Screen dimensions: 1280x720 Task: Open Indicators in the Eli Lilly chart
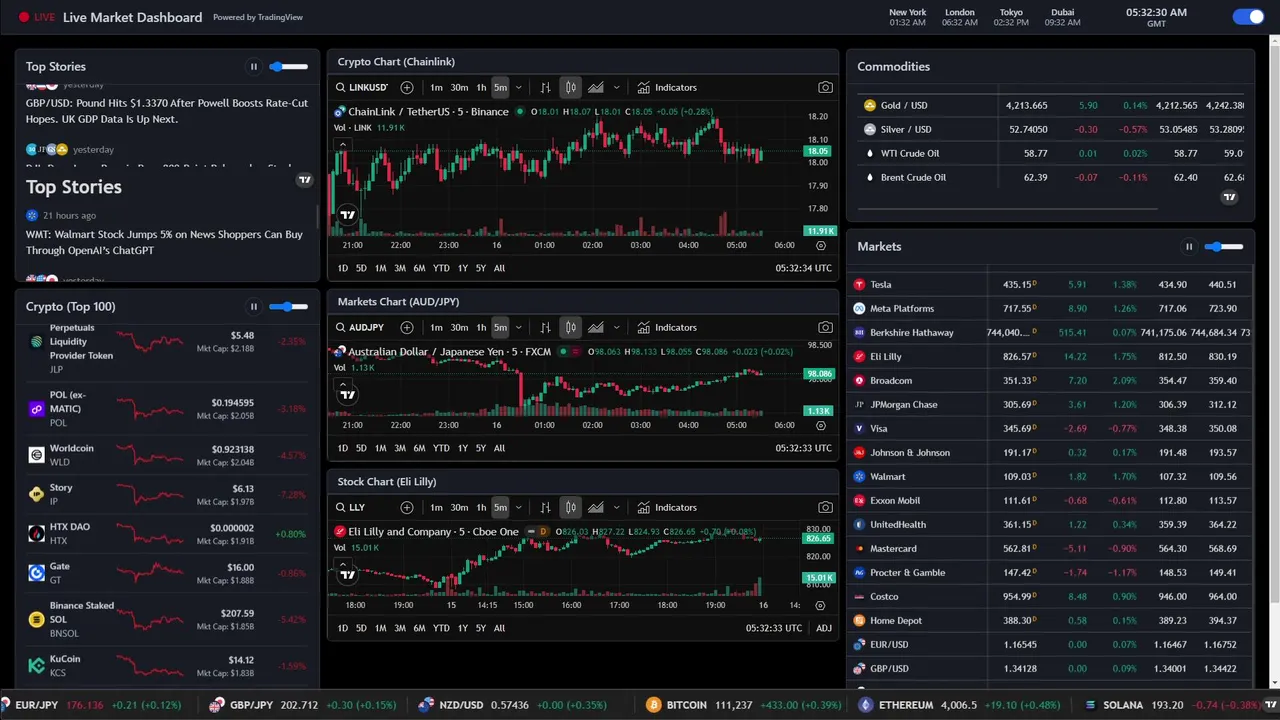(x=667, y=508)
